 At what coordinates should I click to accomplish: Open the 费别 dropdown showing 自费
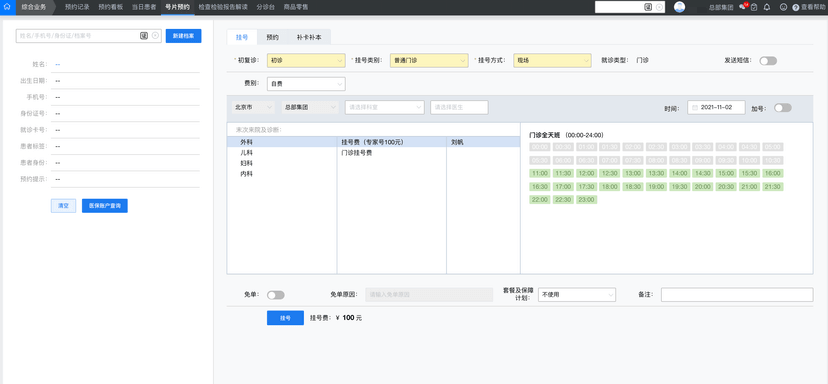click(306, 84)
